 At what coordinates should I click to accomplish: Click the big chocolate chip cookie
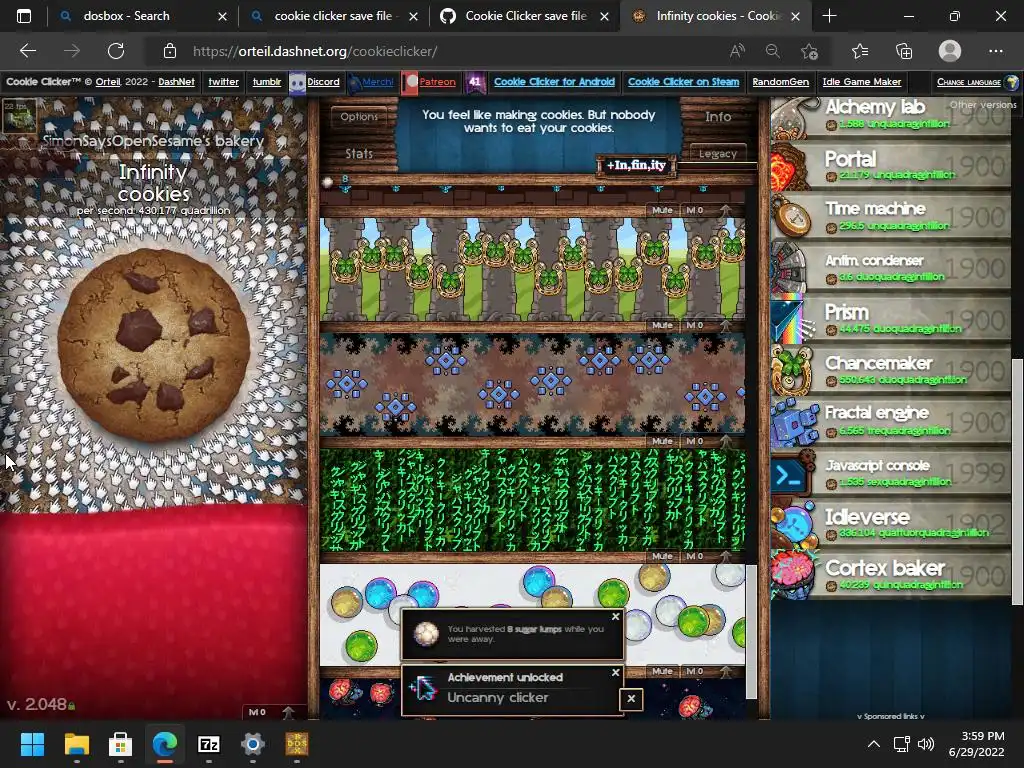pos(153,344)
